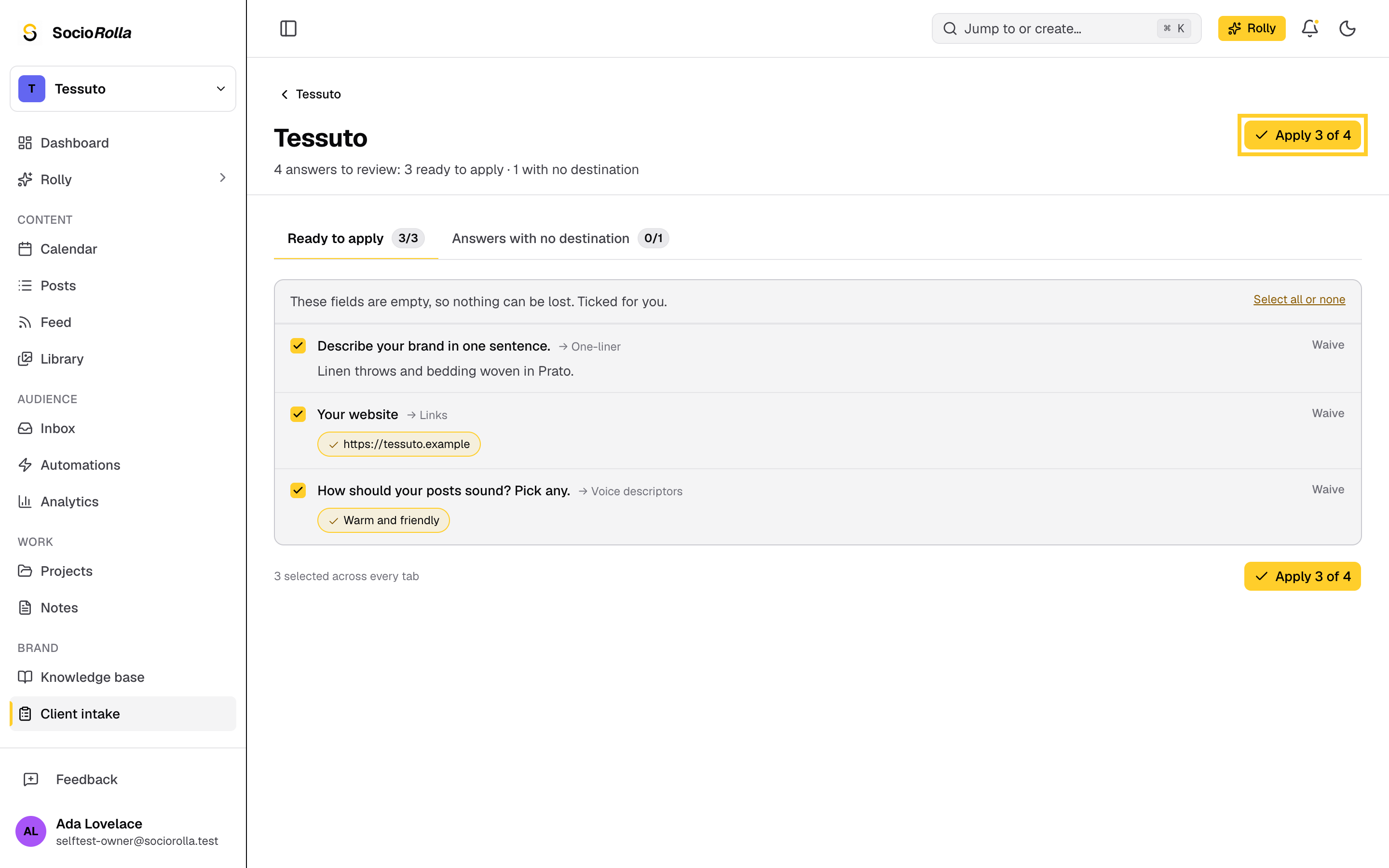Screen dimensions: 1389x868
Task: Focus the Jump to or create search field
Action: tap(1066, 29)
